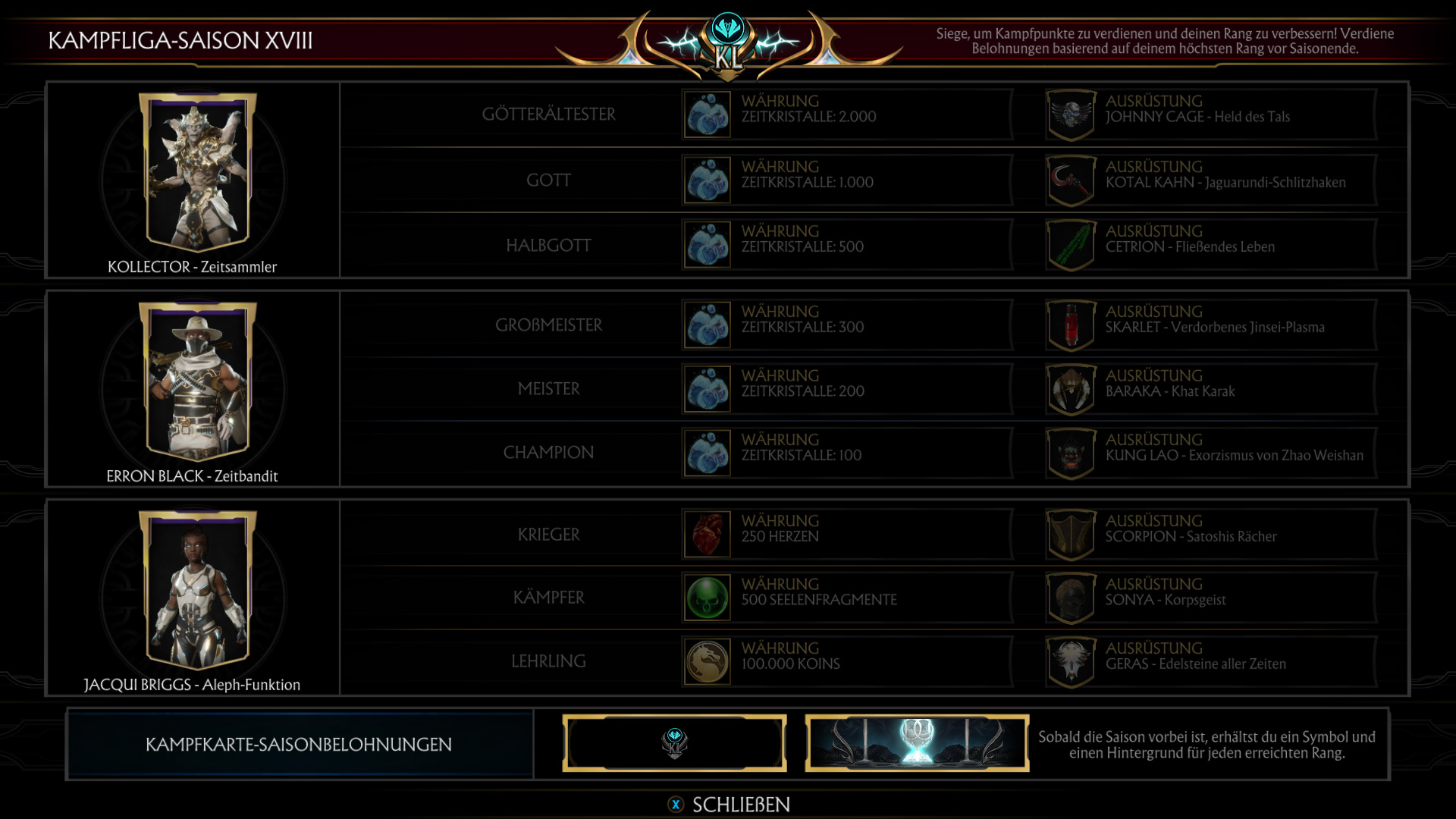Click the Kotal Kahn Jaguarundi-Schlitzhaken weapon icon

tap(1071, 180)
